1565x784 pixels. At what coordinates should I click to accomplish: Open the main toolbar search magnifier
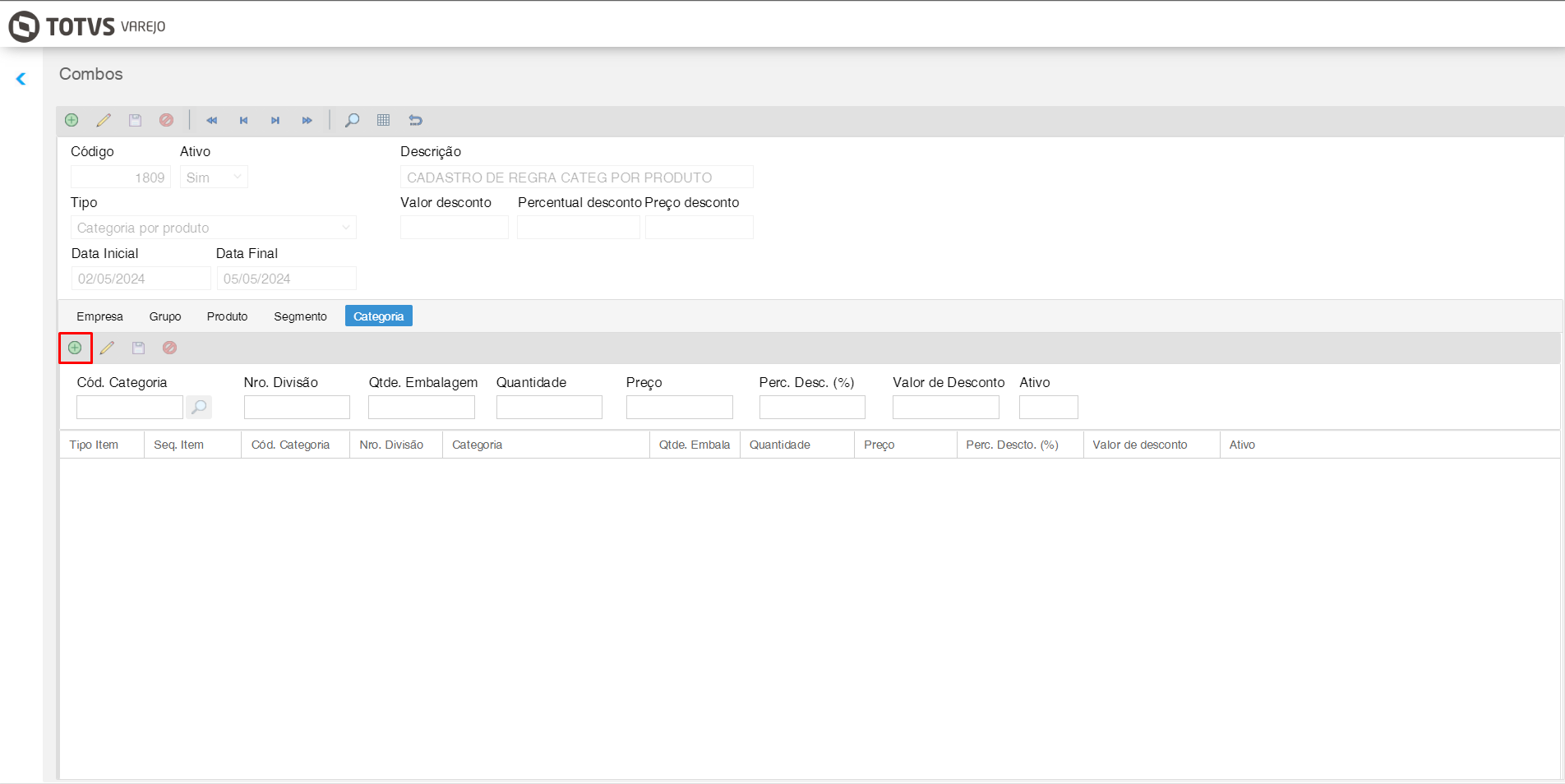(x=352, y=120)
